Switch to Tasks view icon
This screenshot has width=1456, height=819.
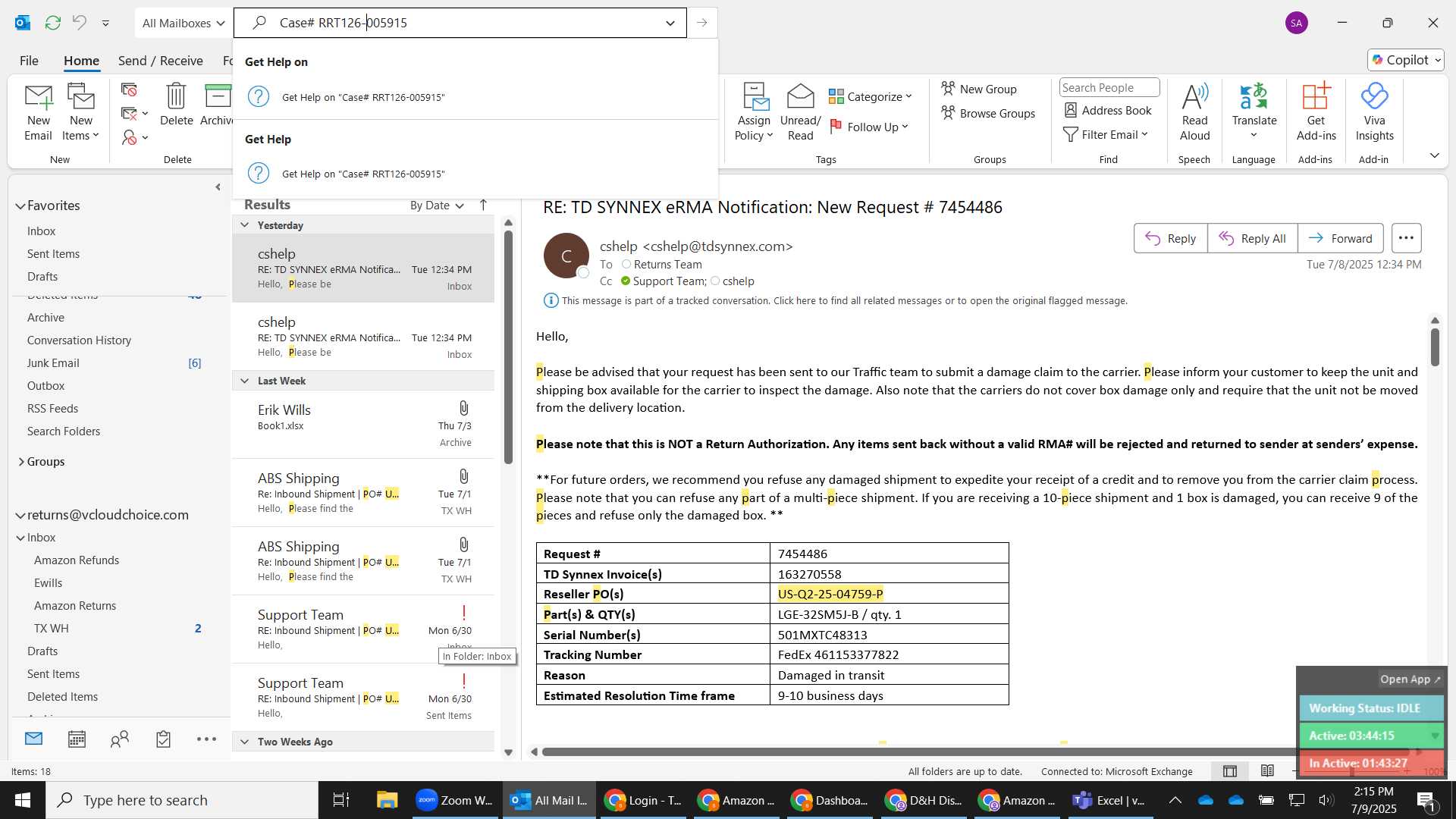(x=163, y=739)
